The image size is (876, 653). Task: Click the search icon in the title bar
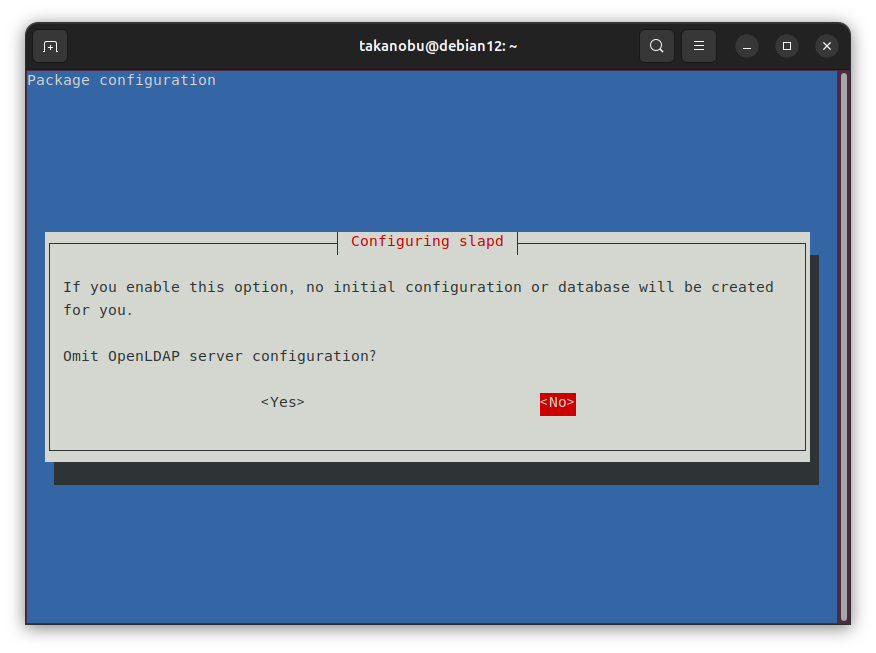click(656, 46)
